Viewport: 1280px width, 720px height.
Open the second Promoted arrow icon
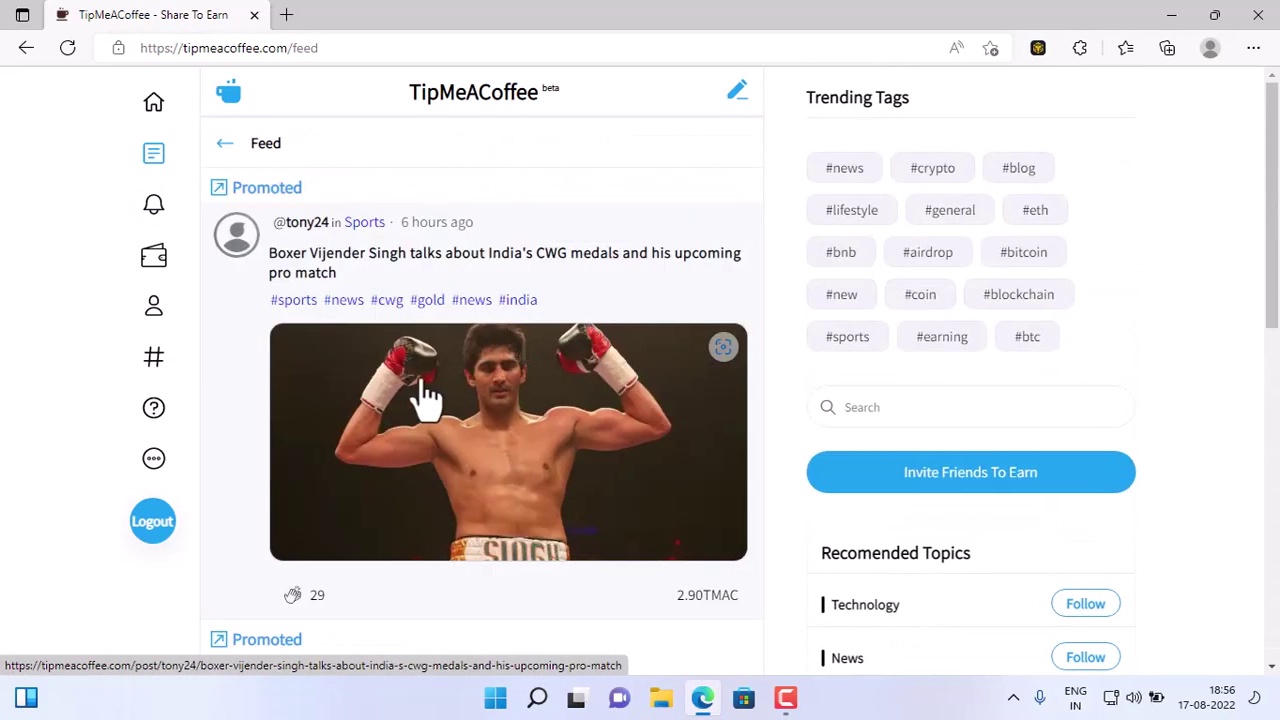tap(219, 639)
